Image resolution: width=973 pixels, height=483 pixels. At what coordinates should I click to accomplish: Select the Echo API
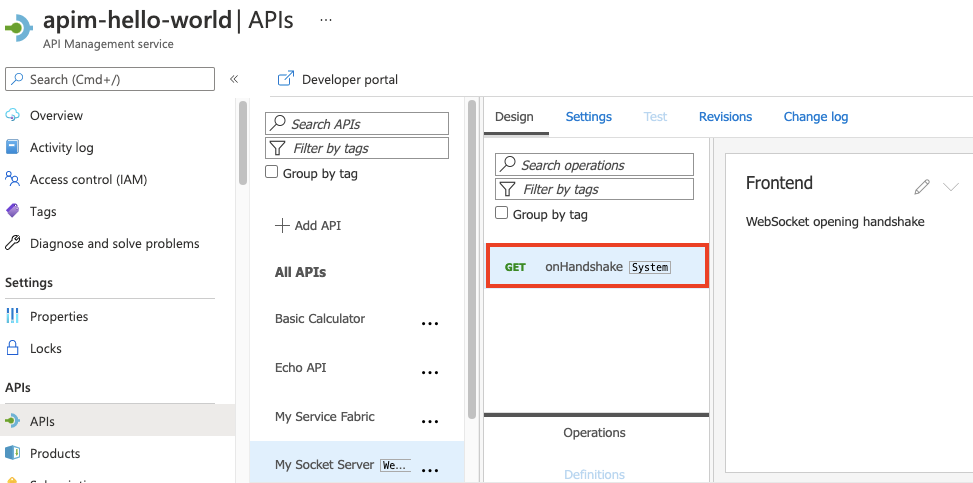(x=300, y=368)
